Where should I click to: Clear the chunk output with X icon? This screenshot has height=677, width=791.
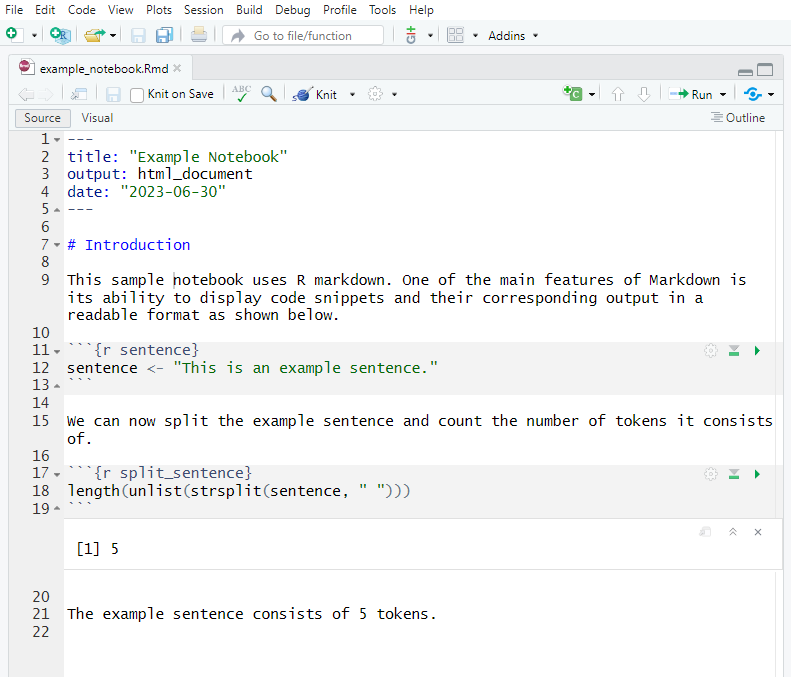click(758, 532)
